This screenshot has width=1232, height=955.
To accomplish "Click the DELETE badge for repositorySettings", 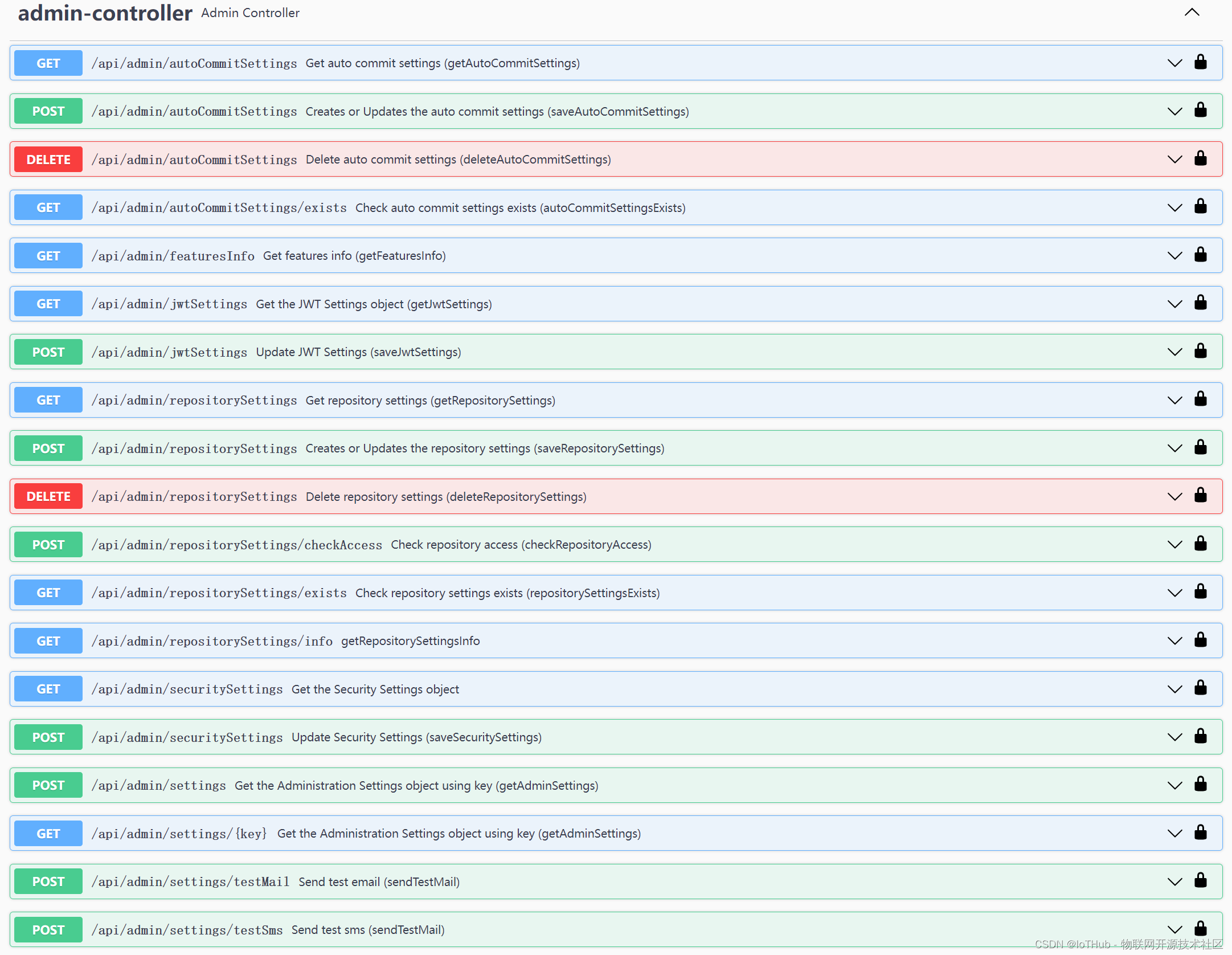I will point(48,496).
